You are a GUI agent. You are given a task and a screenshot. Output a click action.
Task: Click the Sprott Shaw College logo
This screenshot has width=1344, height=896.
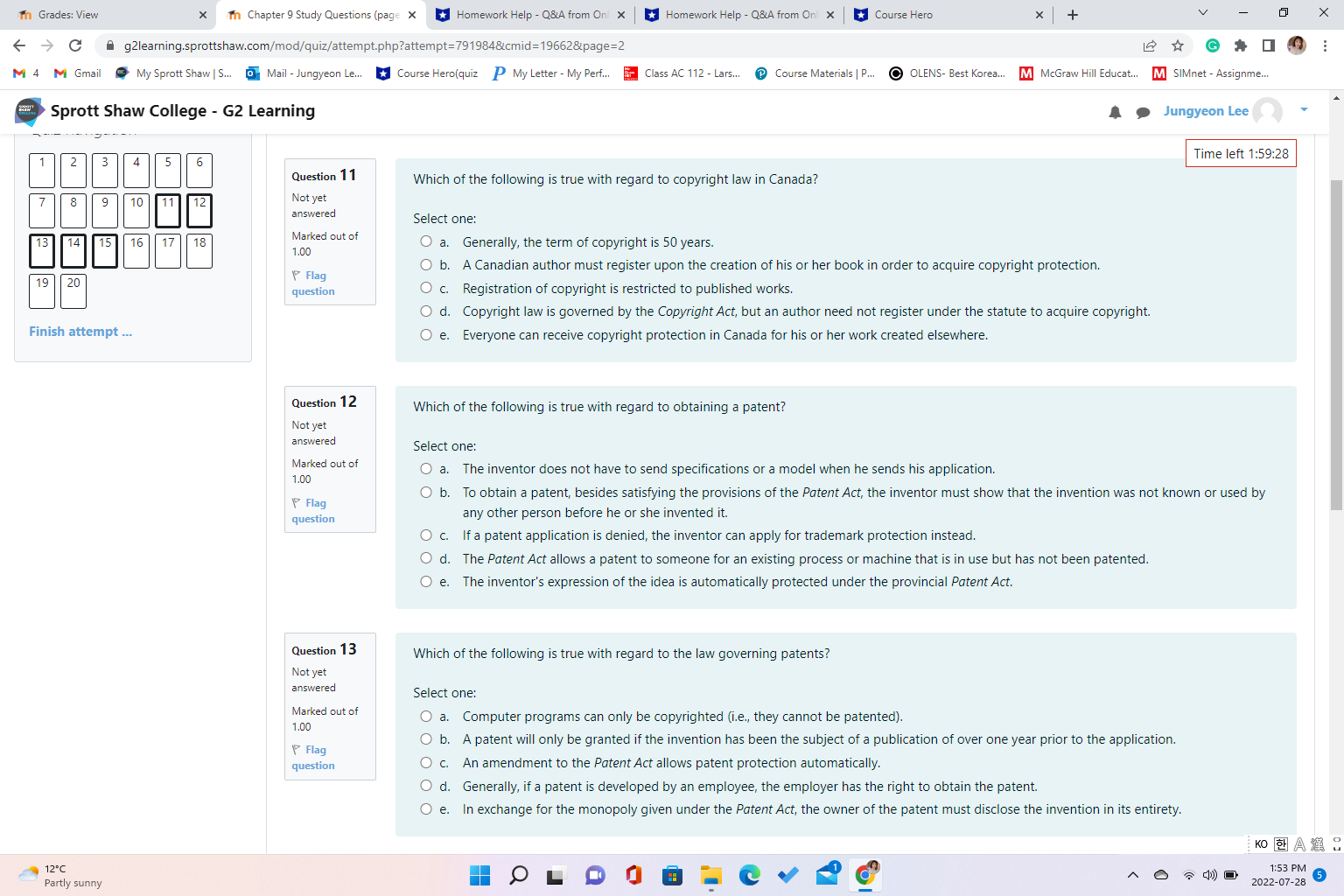[30, 111]
